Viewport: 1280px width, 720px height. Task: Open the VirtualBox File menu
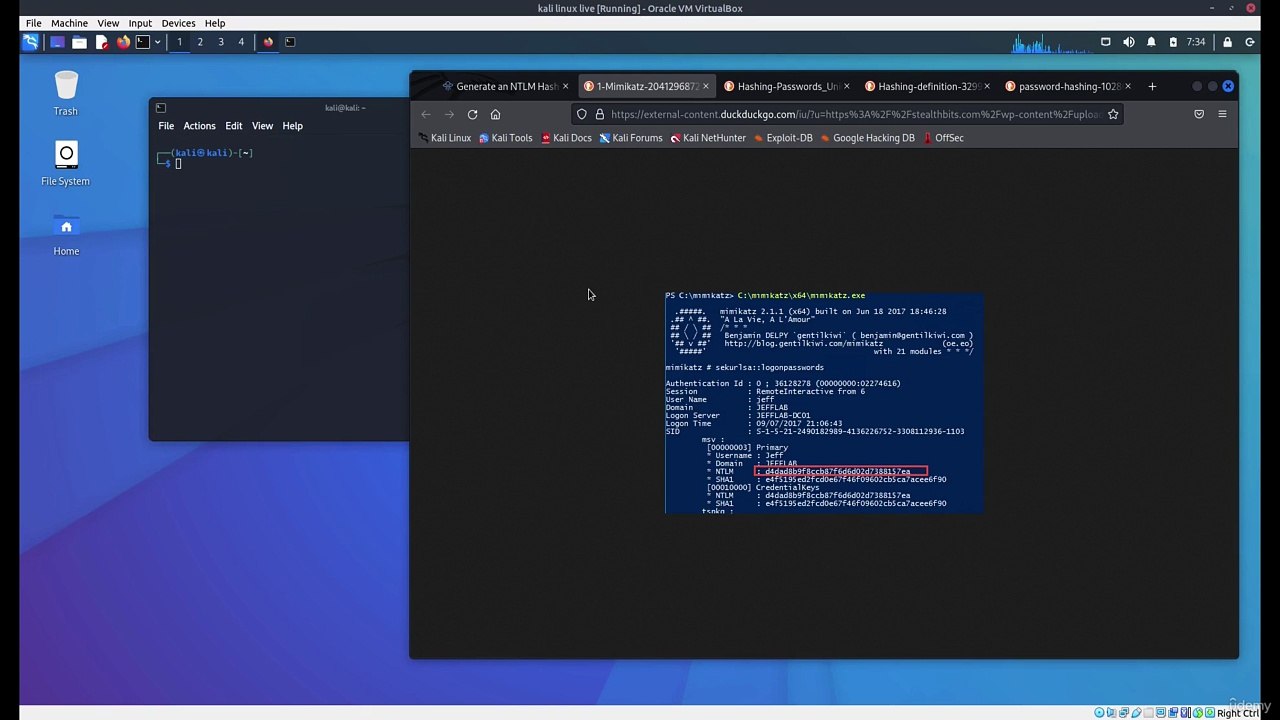coord(33,23)
